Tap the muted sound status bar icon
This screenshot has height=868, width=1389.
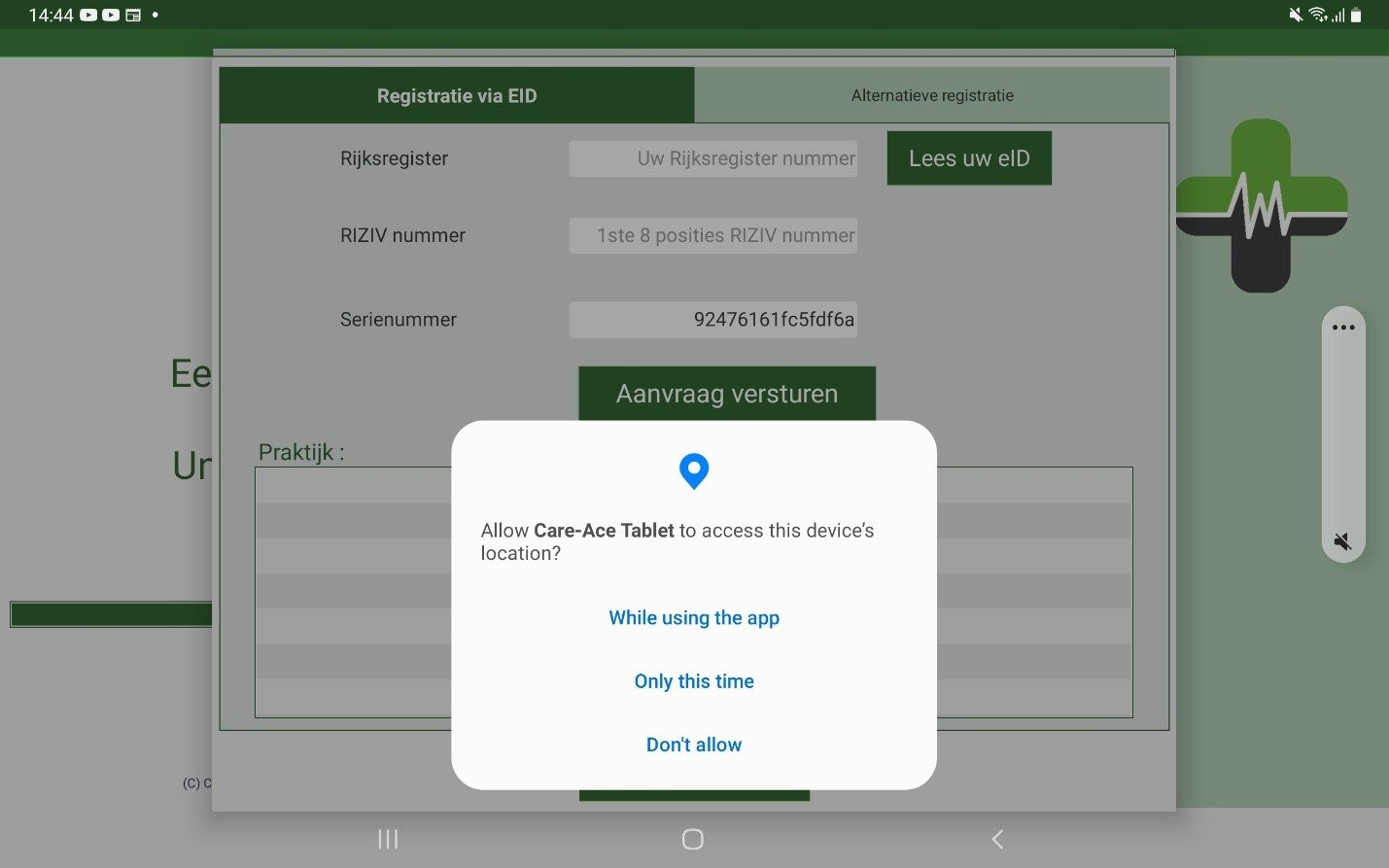[x=1296, y=15]
